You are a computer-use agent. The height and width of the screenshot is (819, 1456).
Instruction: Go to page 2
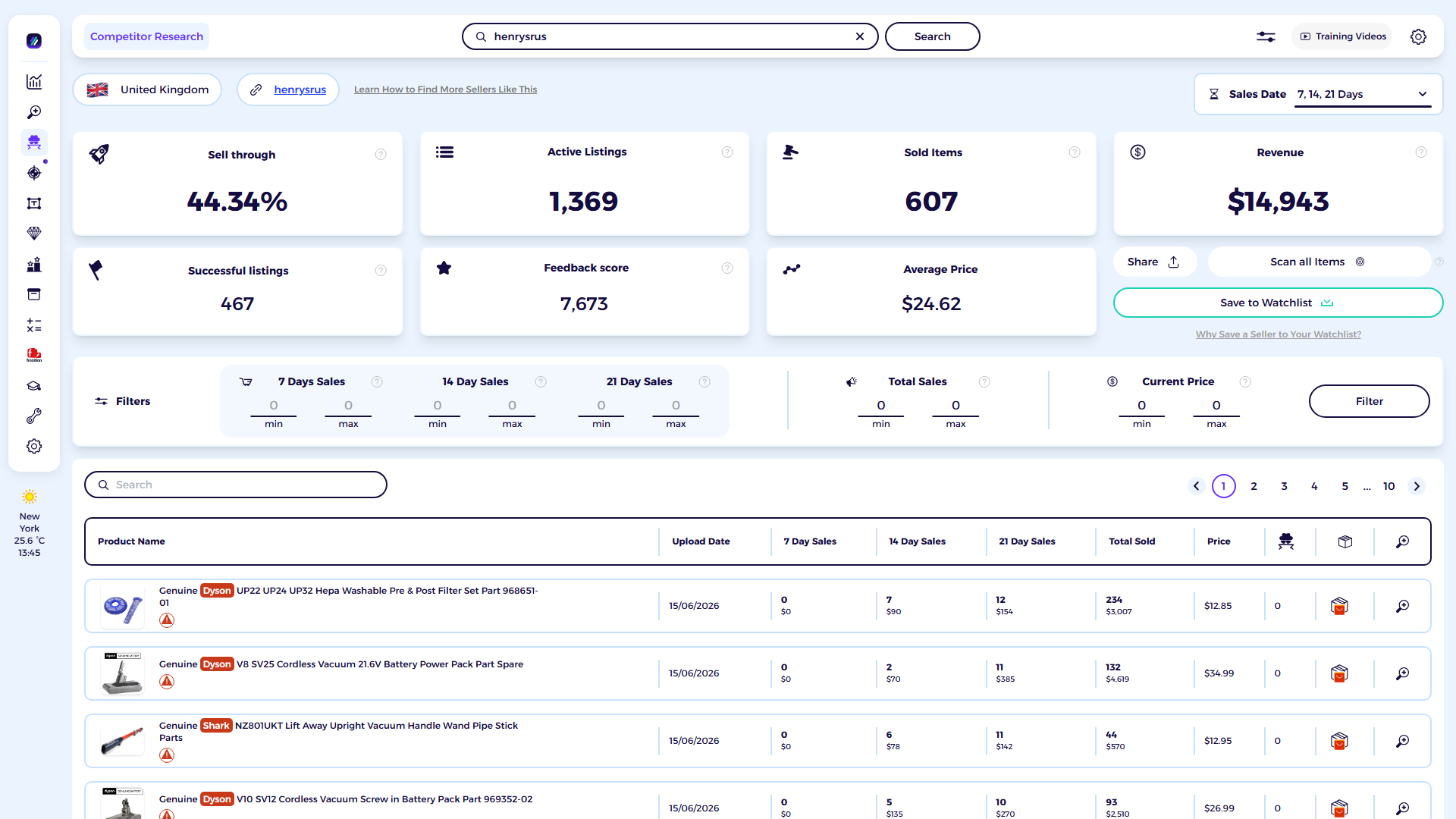click(1254, 486)
